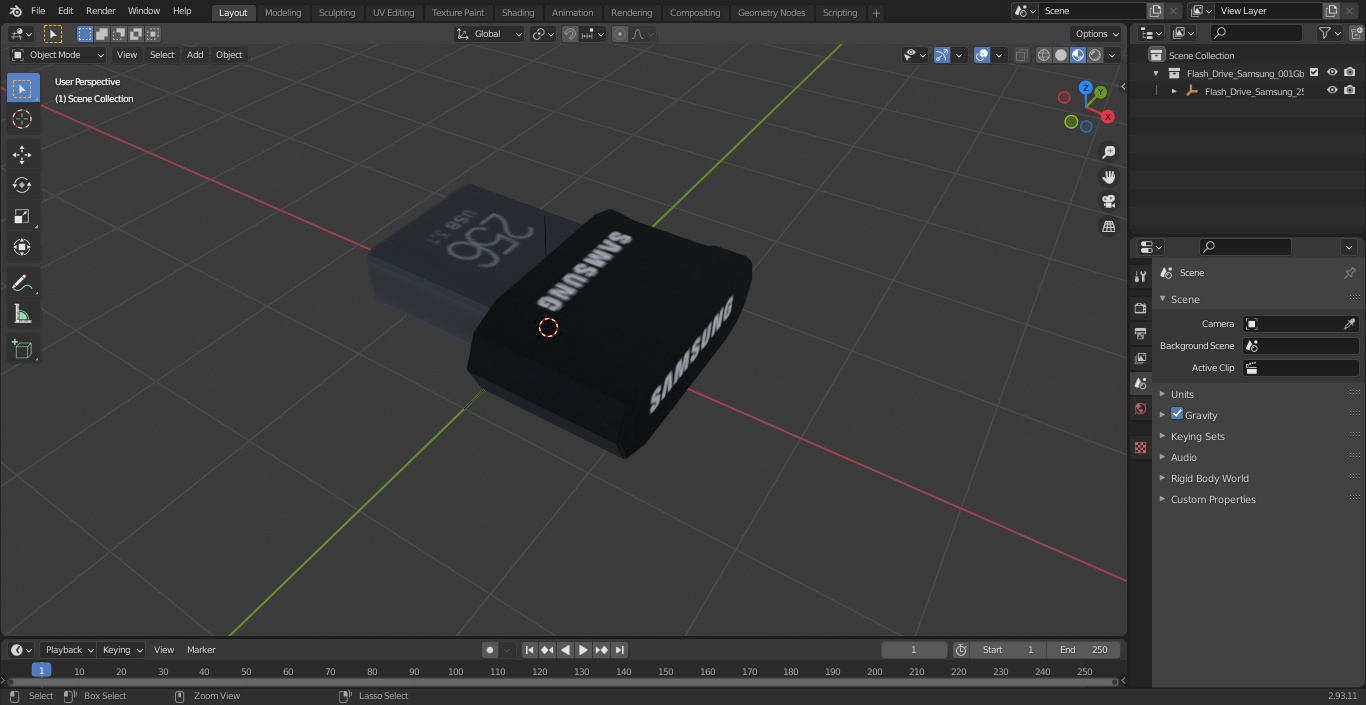Open the Scene properties tab
The image size is (1366, 705).
tap(1140, 383)
